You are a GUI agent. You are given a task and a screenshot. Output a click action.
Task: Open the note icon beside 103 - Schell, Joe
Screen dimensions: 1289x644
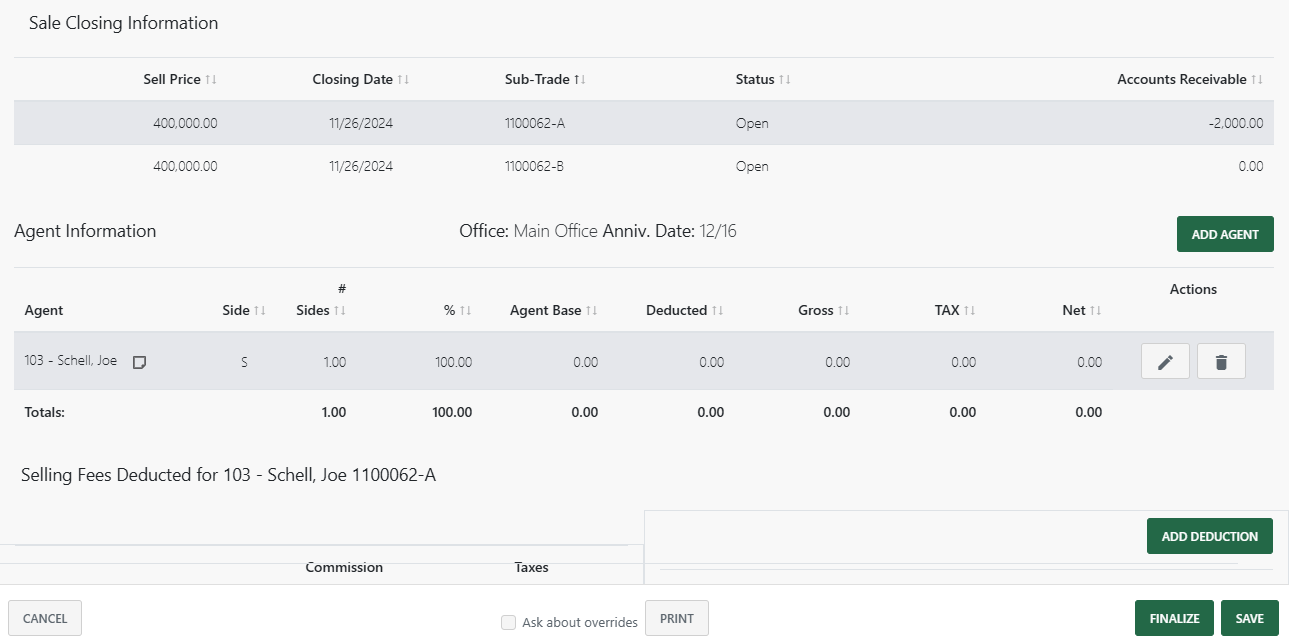point(139,361)
